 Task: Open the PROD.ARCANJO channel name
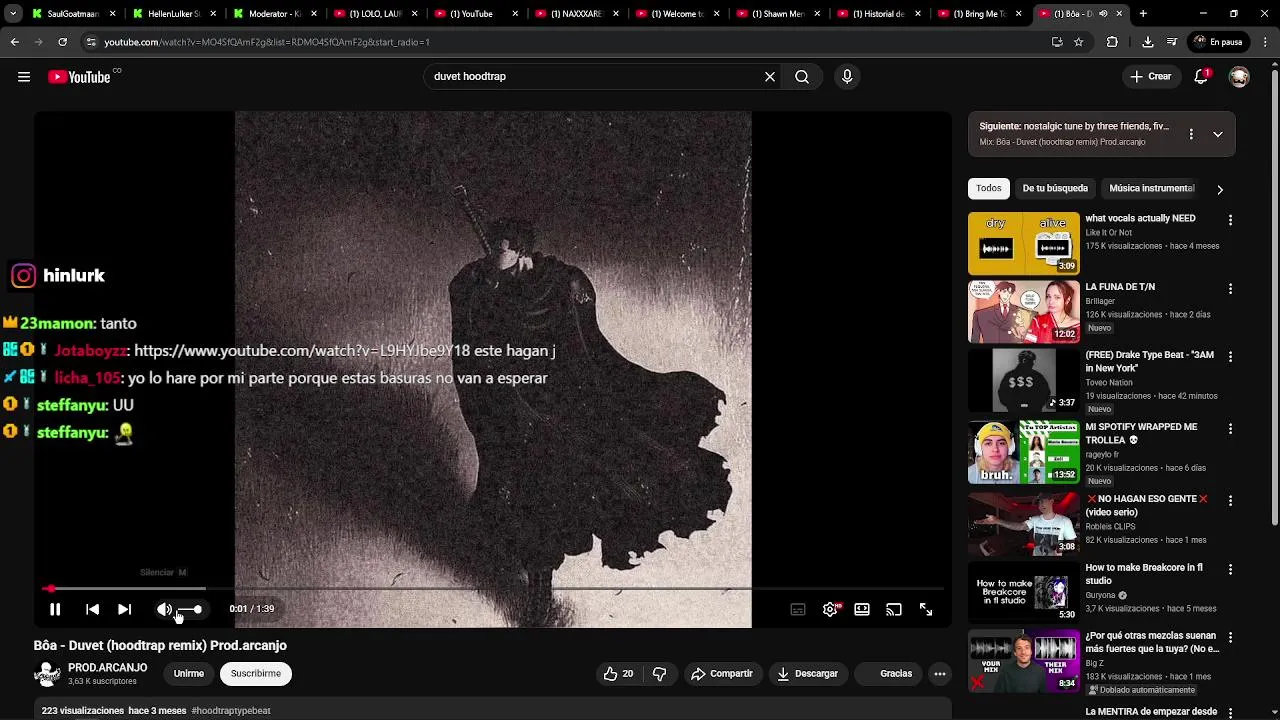(x=107, y=668)
